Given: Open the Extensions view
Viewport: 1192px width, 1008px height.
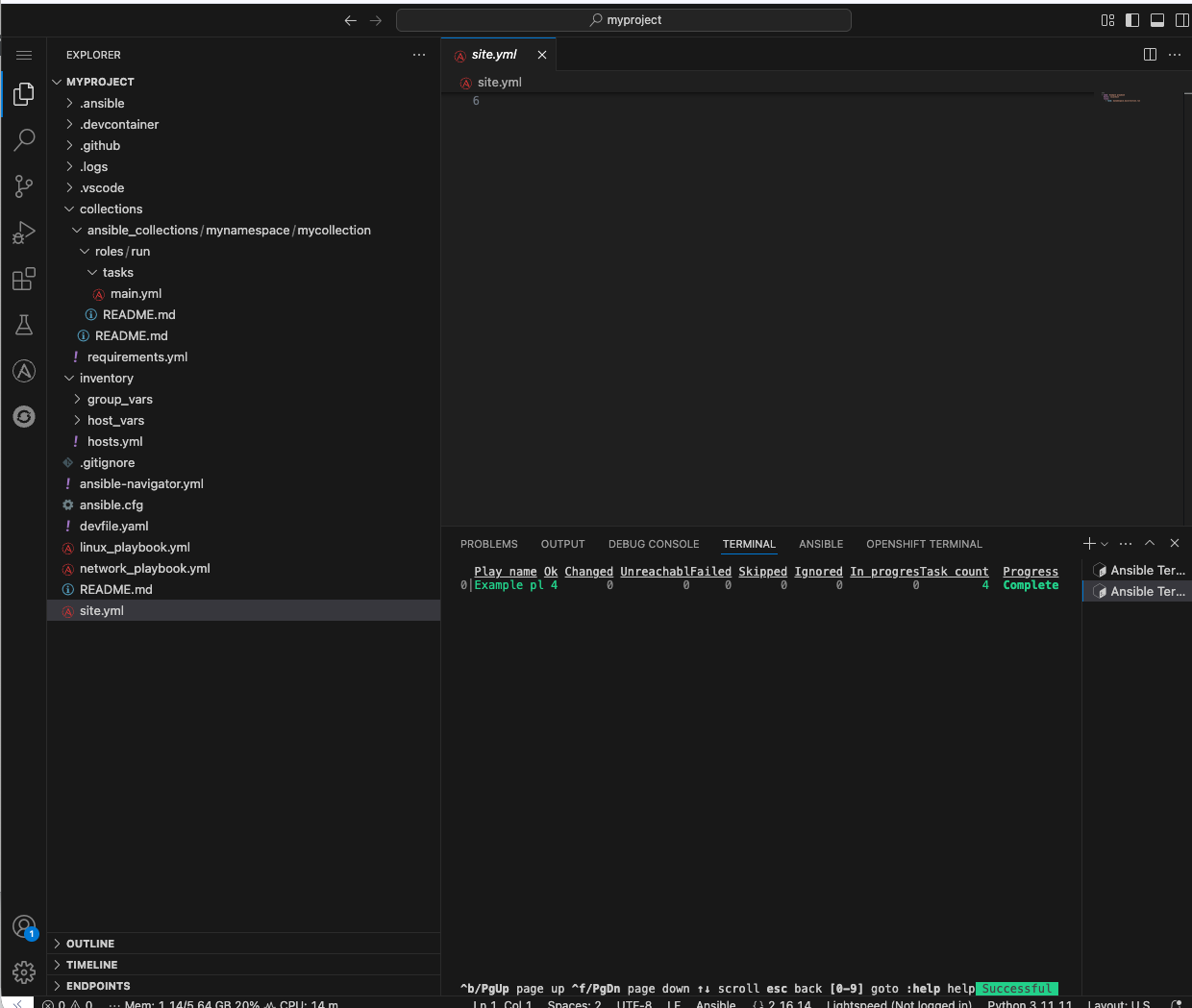Looking at the screenshot, I should pos(24,279).
